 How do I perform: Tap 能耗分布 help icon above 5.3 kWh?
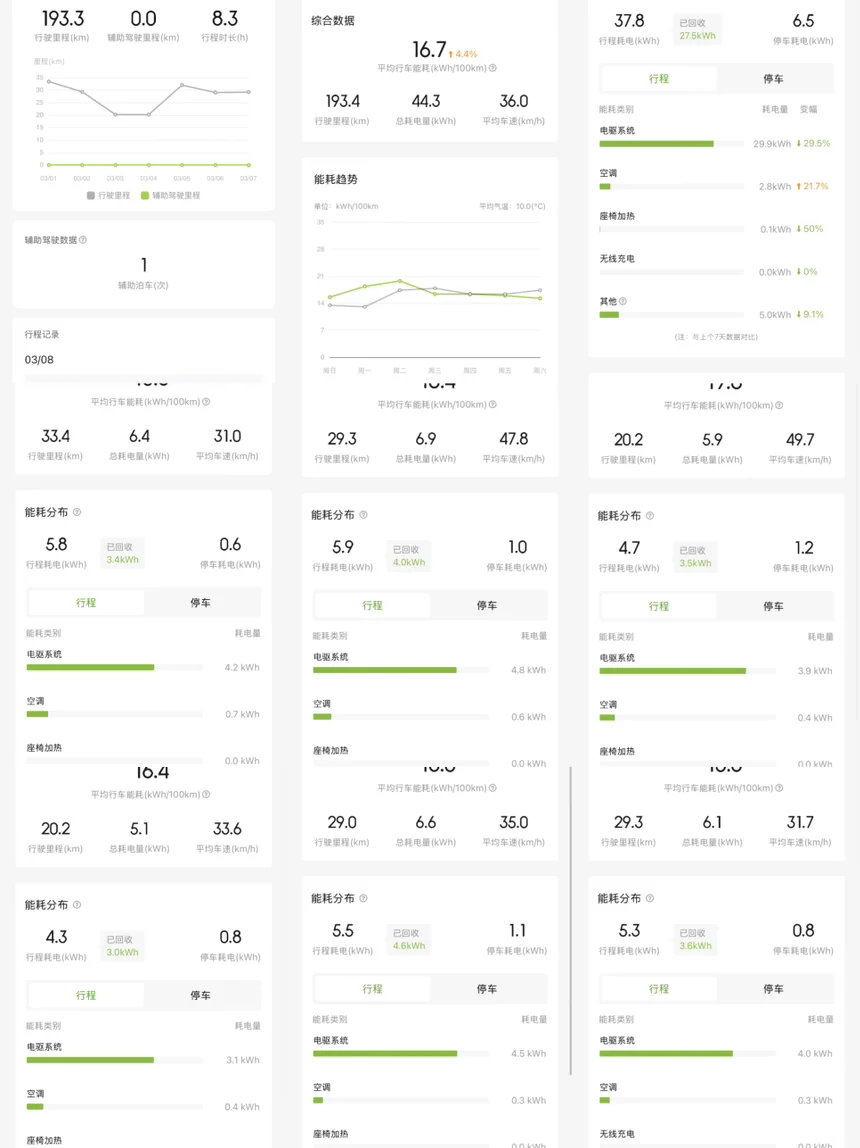[x=650, y=899]
